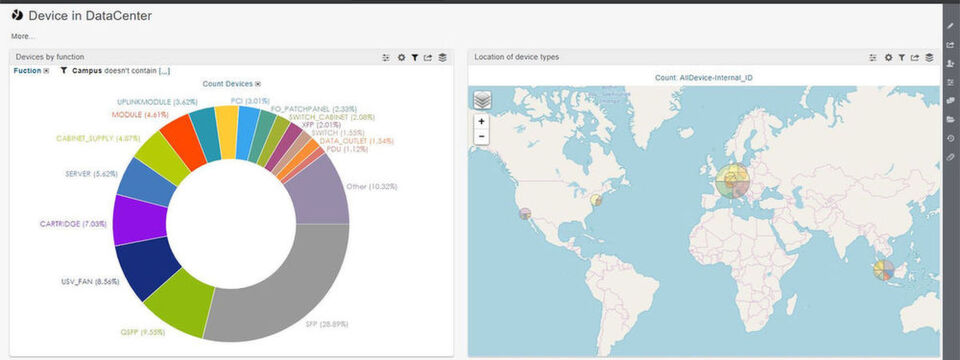Open sliders options in Devices by function panel

click(x=386, y=58)
